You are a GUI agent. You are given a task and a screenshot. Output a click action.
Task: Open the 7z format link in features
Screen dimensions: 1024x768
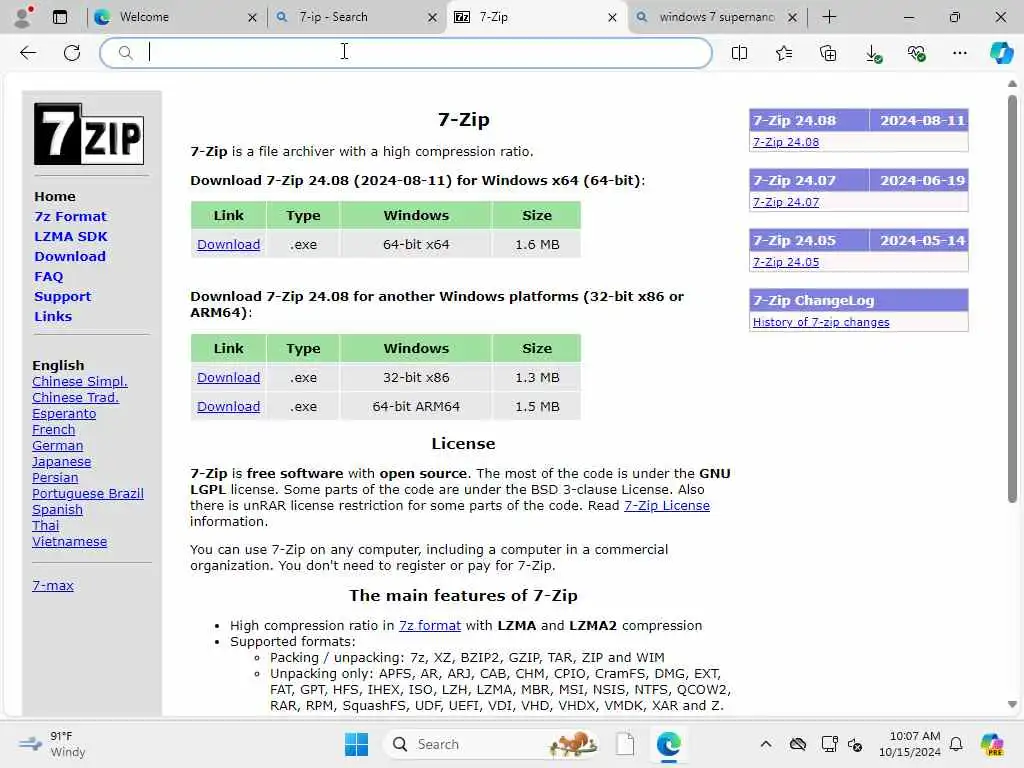[x=430, y=626]
